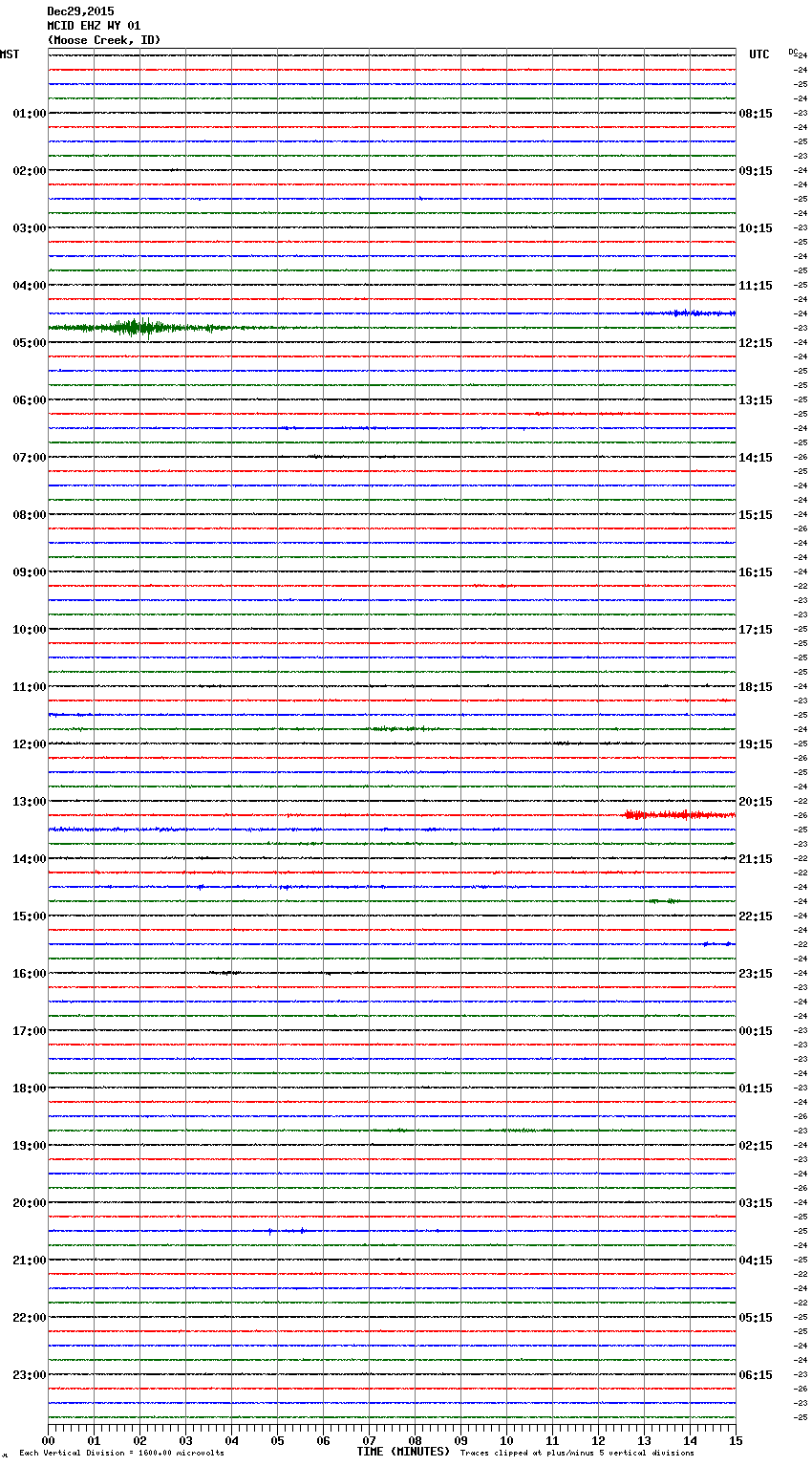Click the 09:15 UTC time label
Viewport: 812px width, 1466px height.
pos(756,171)
